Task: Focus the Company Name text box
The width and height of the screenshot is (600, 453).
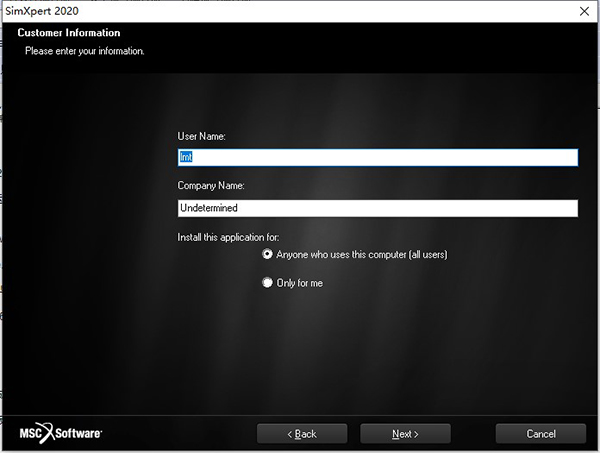Action: point(377,208)
